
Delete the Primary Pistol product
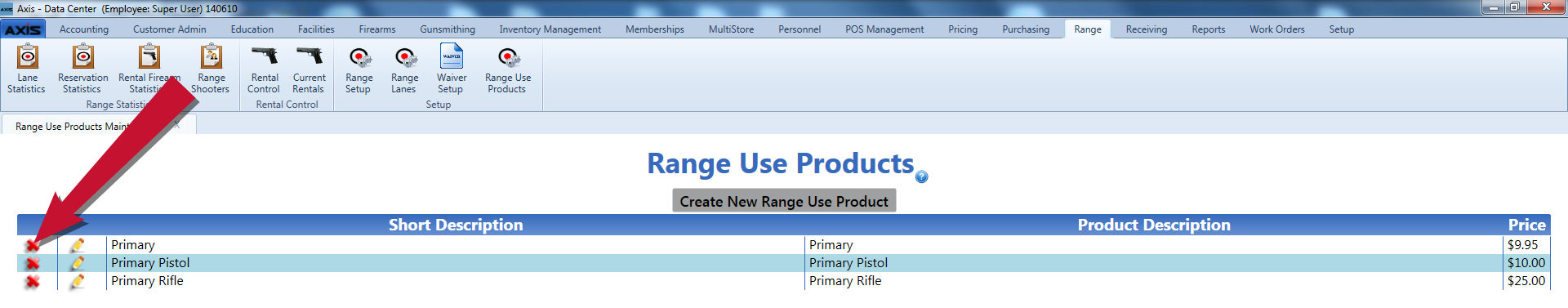pyautogui.click(x=33, y=263)
